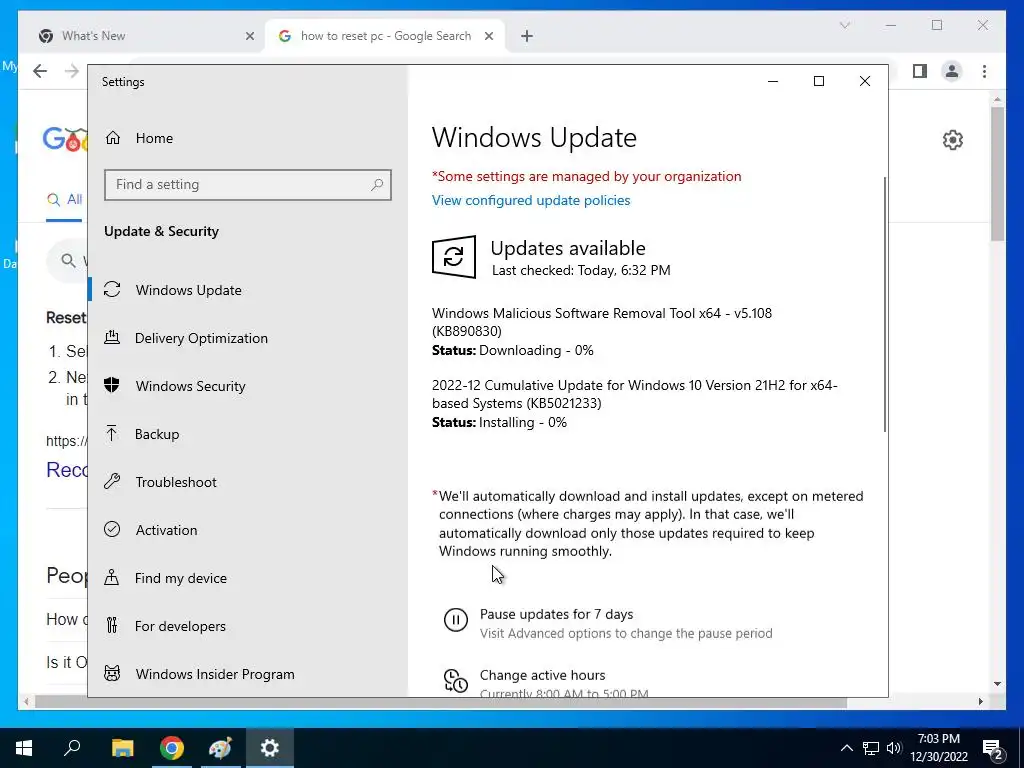Image resolution: width=1024 pixels, height=768 pixels.
Task: Click the pause circle icon beside Pause updates
Action: click(x=456, y=619)
